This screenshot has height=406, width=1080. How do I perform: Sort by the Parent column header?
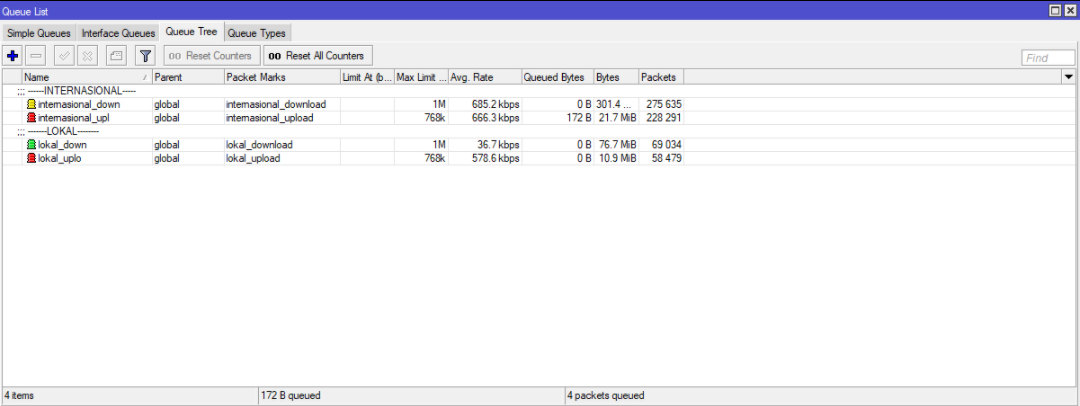(188, 77)
